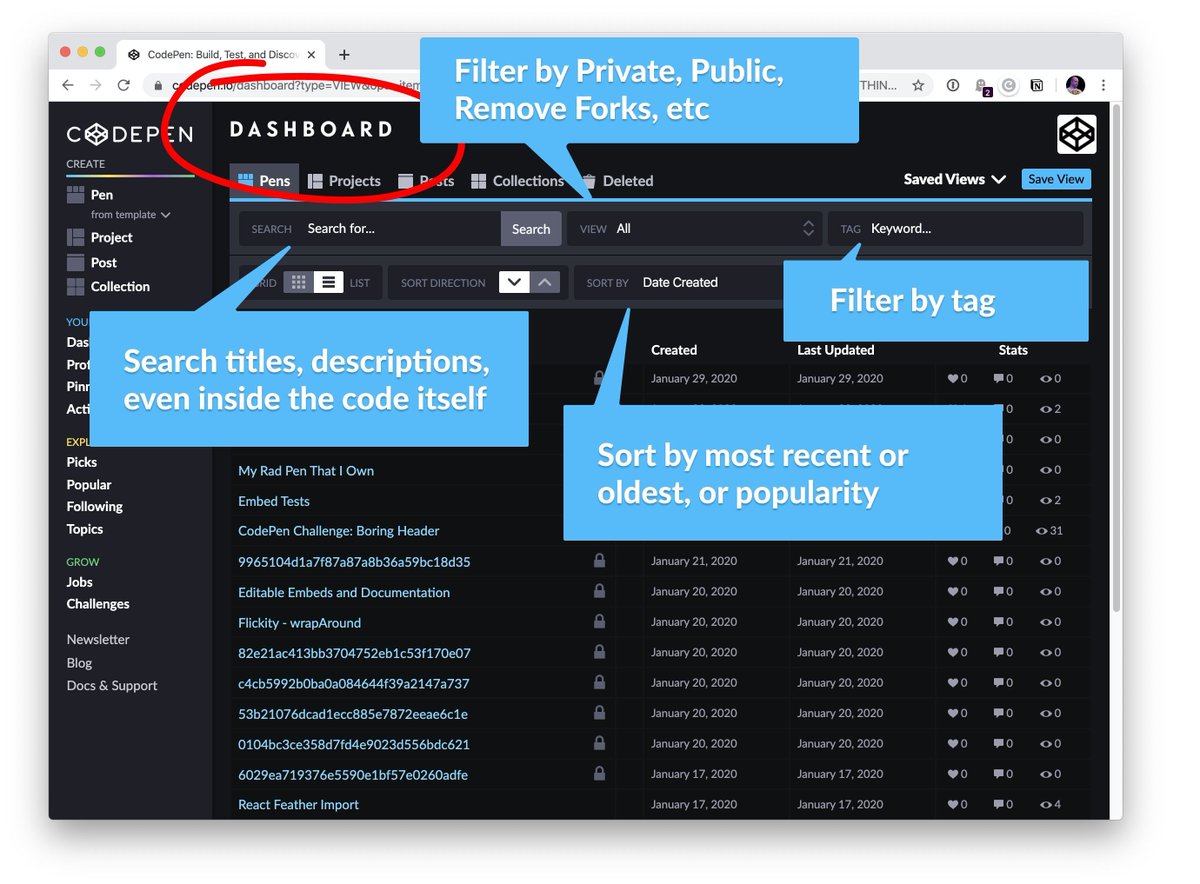
Task: Open Docs & Support link
Action: tap(112, 685)
